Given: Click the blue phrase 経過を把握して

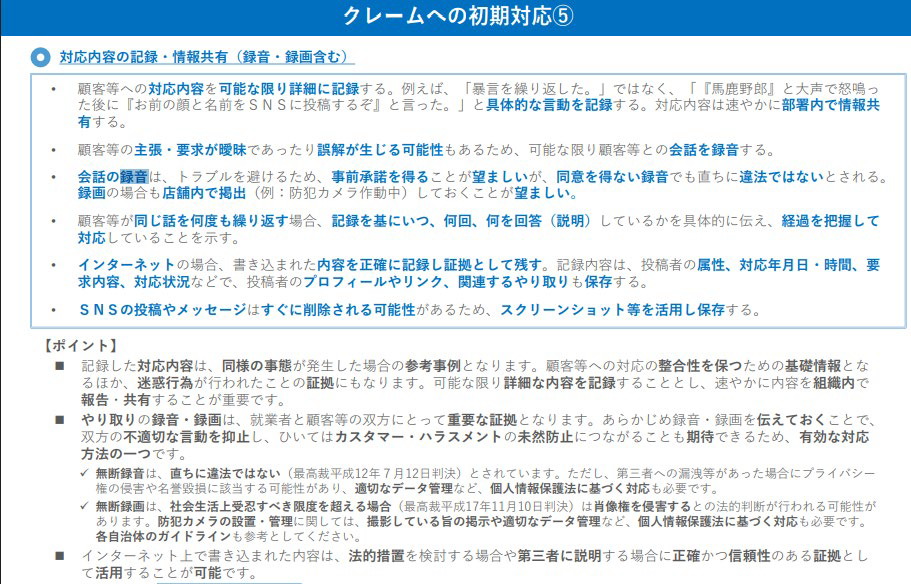Looking at the screenshot, I should pyautogui.click(x=830, y=221).
